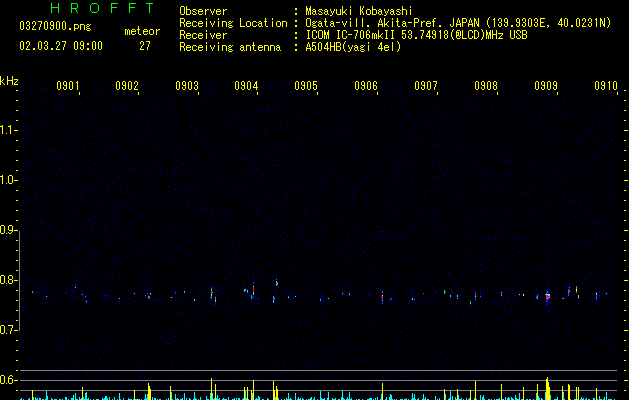Viewport: 629px width, 400px height.
Task: Click the 0.9 kHz axis label
Action: [x=8, y=230]
